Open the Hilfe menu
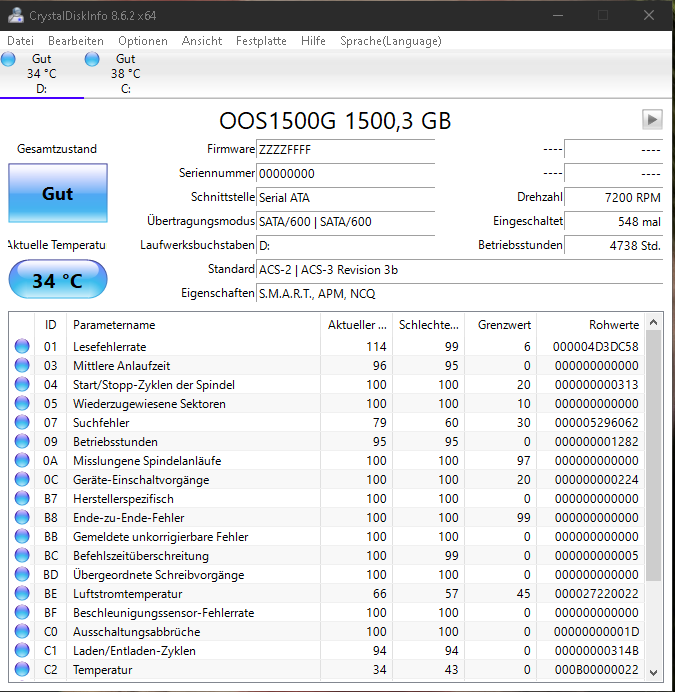This screenshot has height=692, width=675. click(313, 41)
